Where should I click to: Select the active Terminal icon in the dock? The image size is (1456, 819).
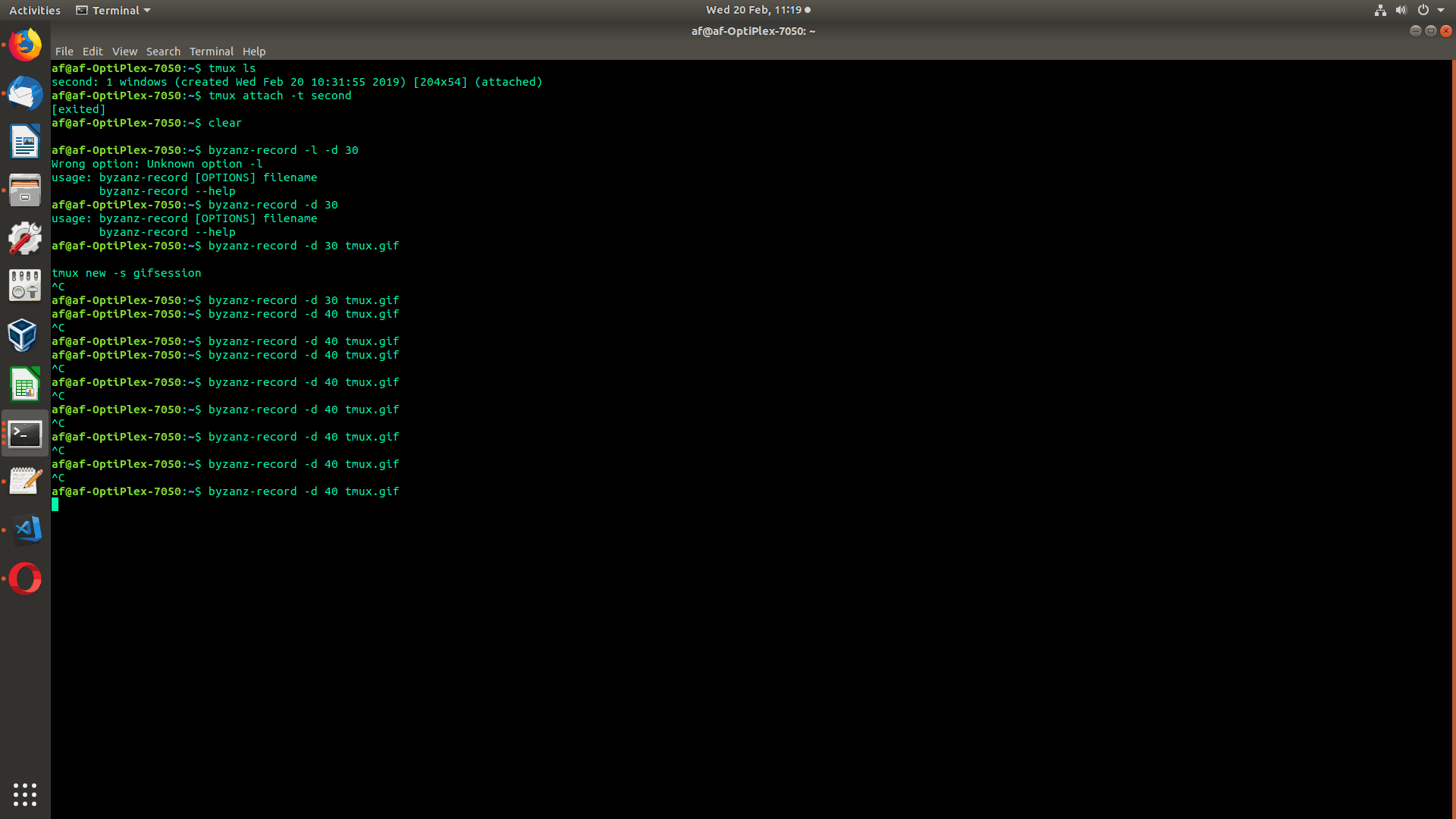pyautogui.click(x=25, y=434)
